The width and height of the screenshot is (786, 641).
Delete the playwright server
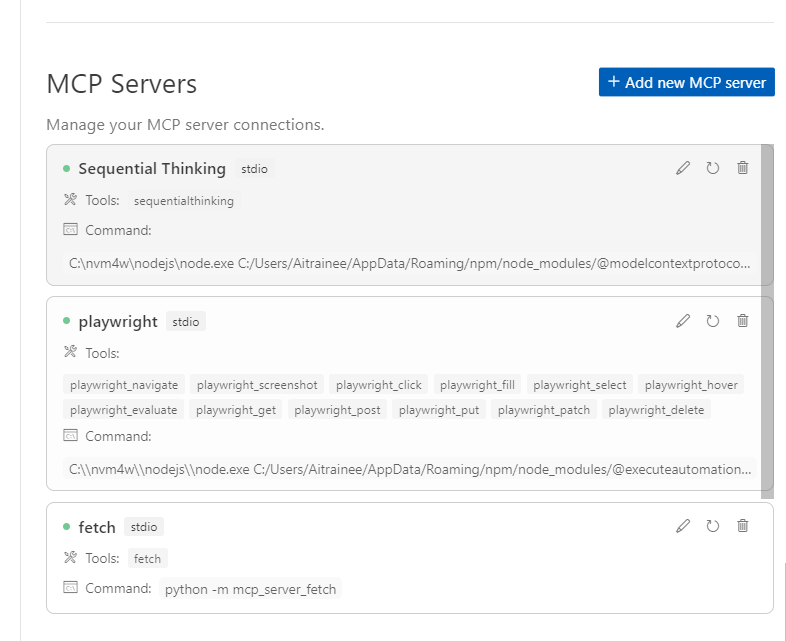(742, 321)
